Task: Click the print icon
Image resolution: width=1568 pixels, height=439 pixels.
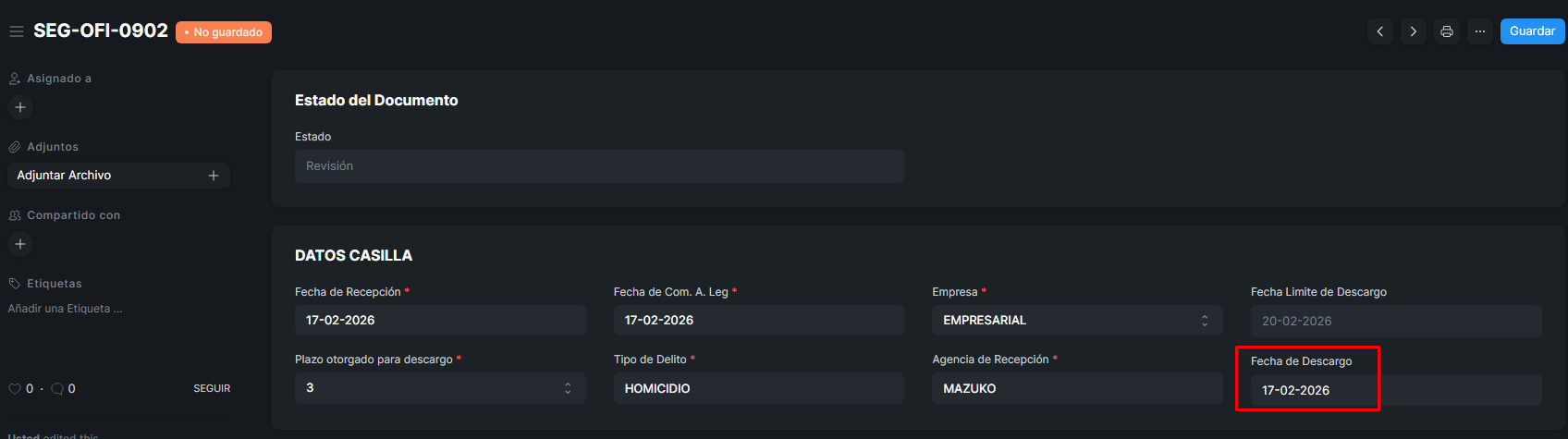Action: [1447, 31]
